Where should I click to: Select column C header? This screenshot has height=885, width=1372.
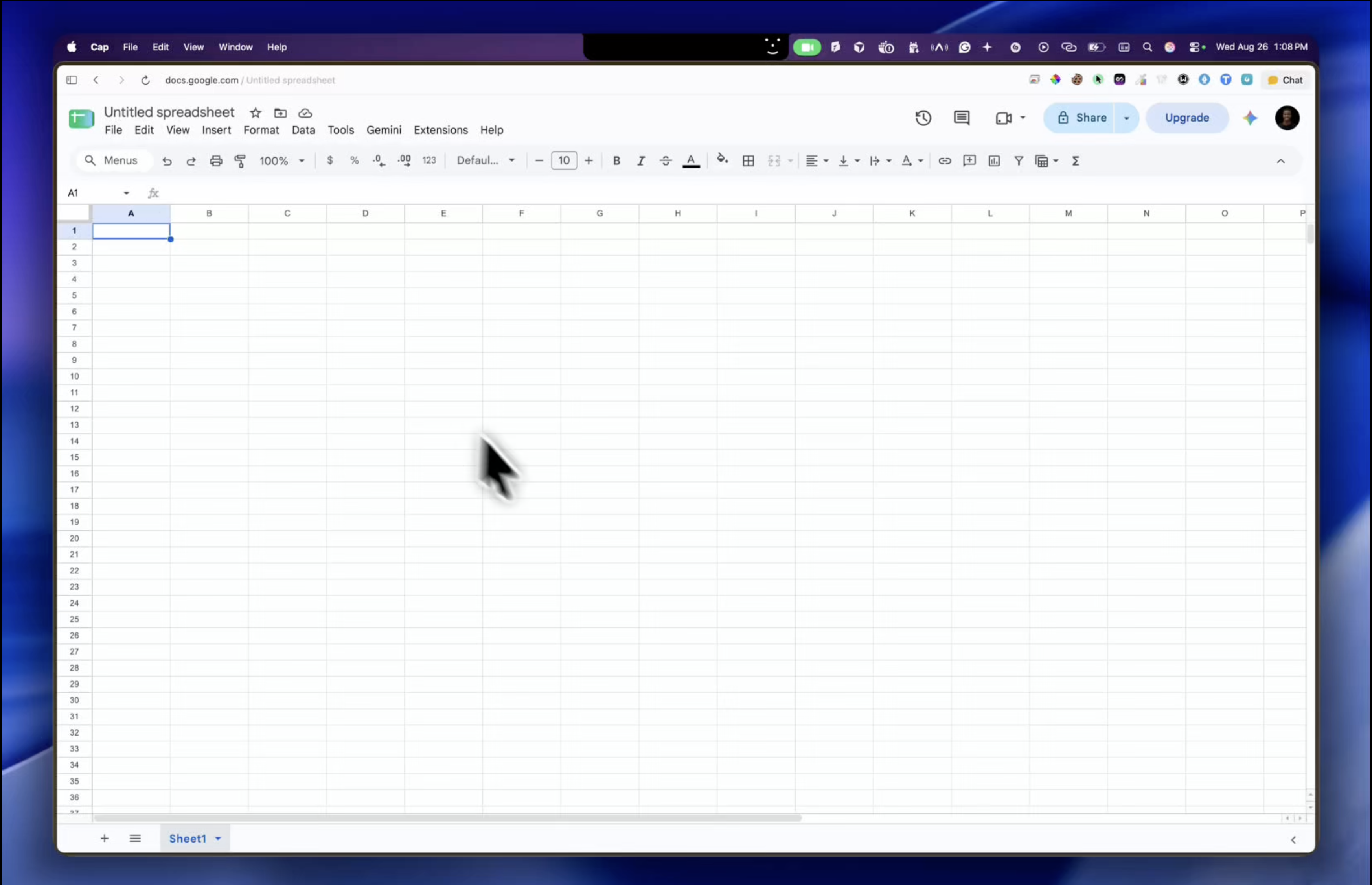(287, 213)
